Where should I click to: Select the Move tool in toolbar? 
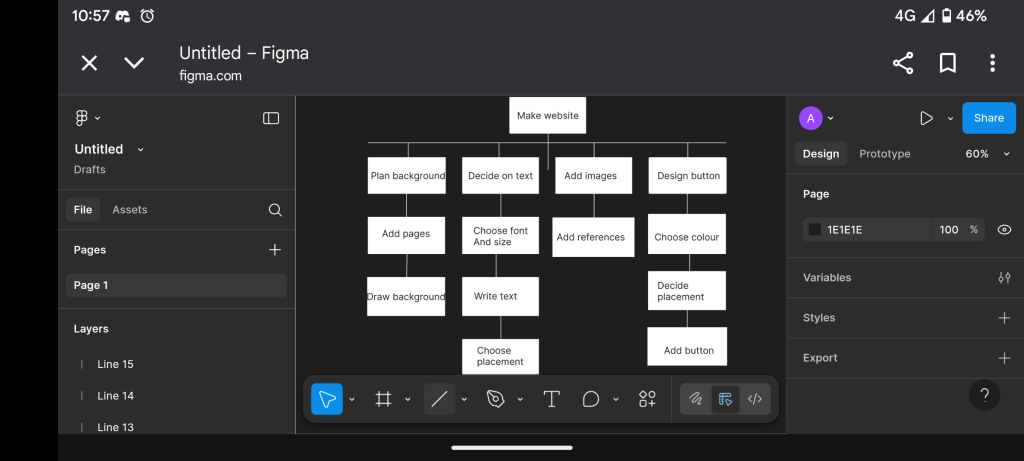(327, 399)
